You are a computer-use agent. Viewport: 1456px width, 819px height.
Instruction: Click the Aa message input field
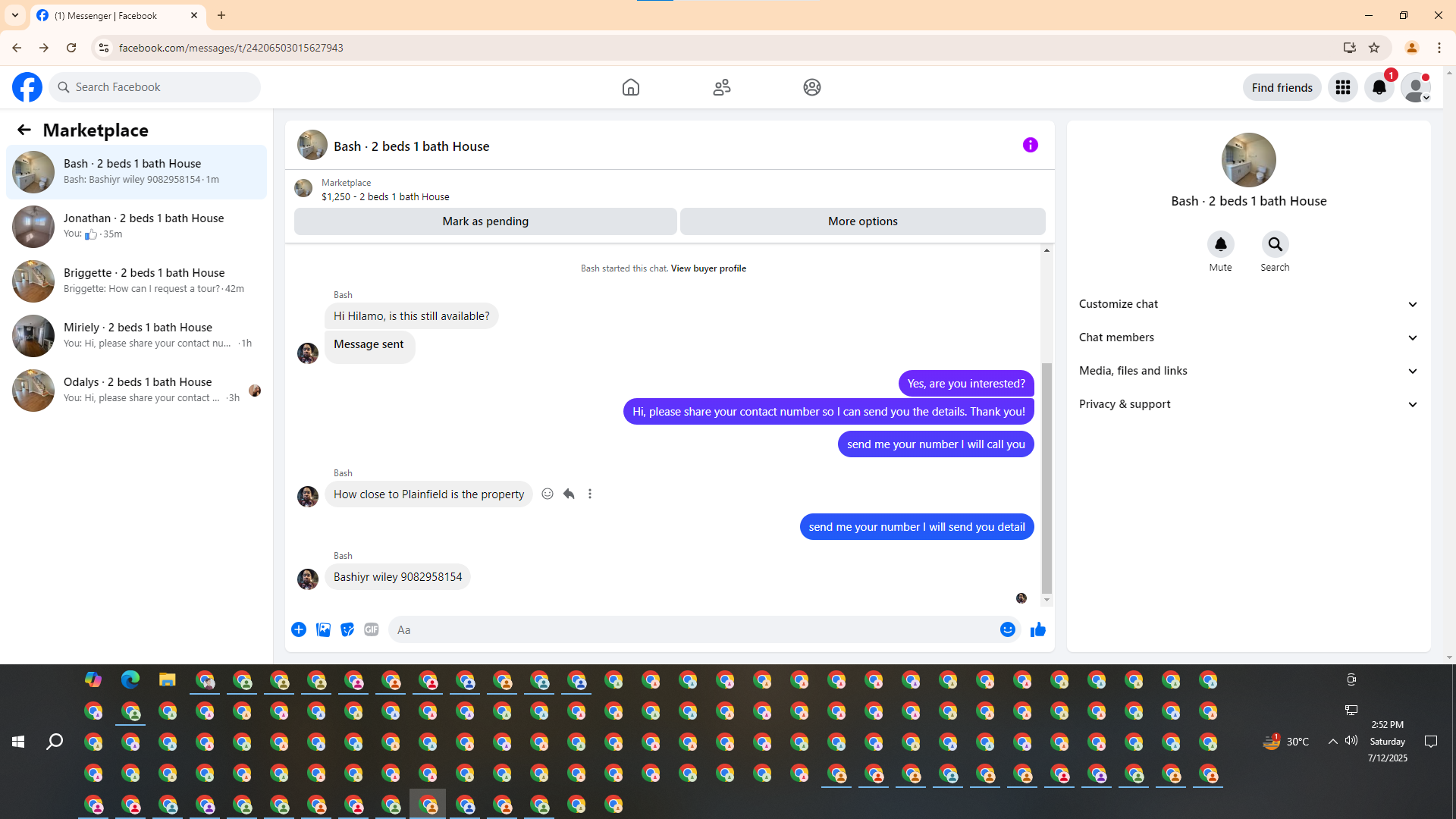pyautogui.click(x=690, y=629)
